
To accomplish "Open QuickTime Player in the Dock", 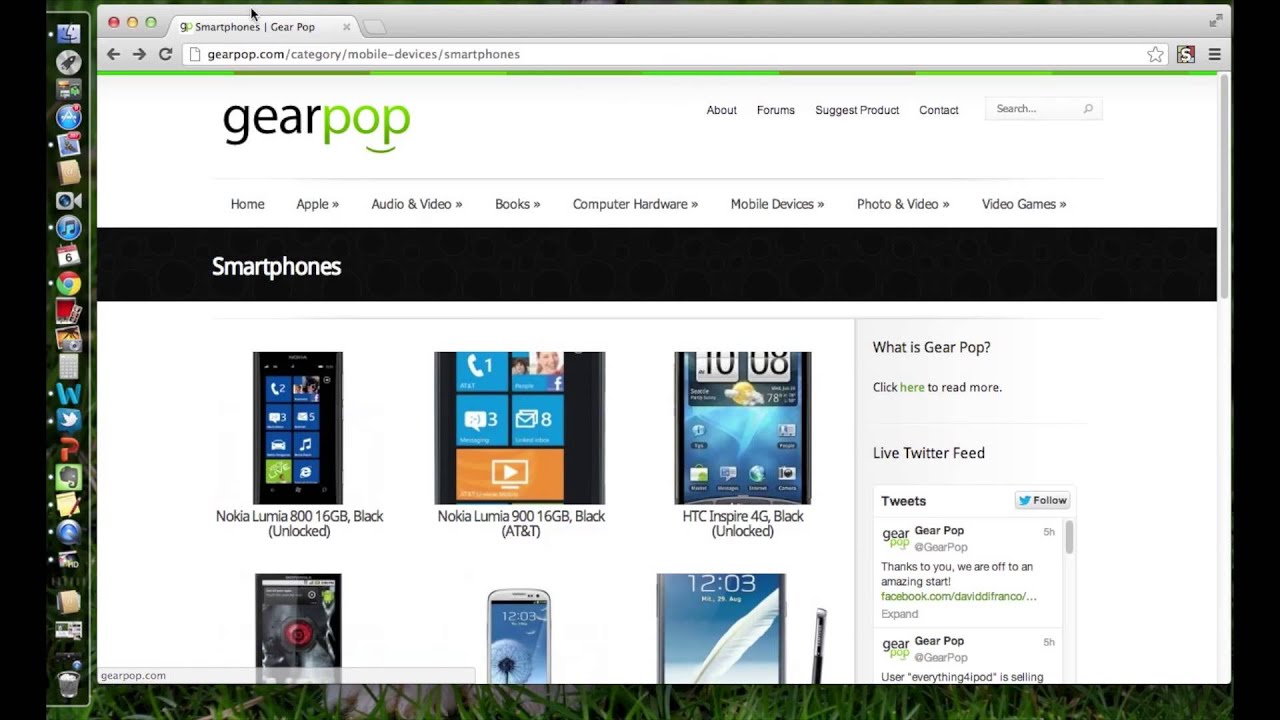I will (68, 532).
